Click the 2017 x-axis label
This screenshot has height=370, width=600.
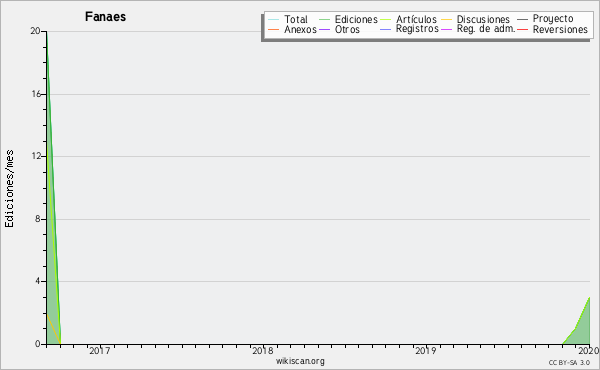tap(99, 351)
